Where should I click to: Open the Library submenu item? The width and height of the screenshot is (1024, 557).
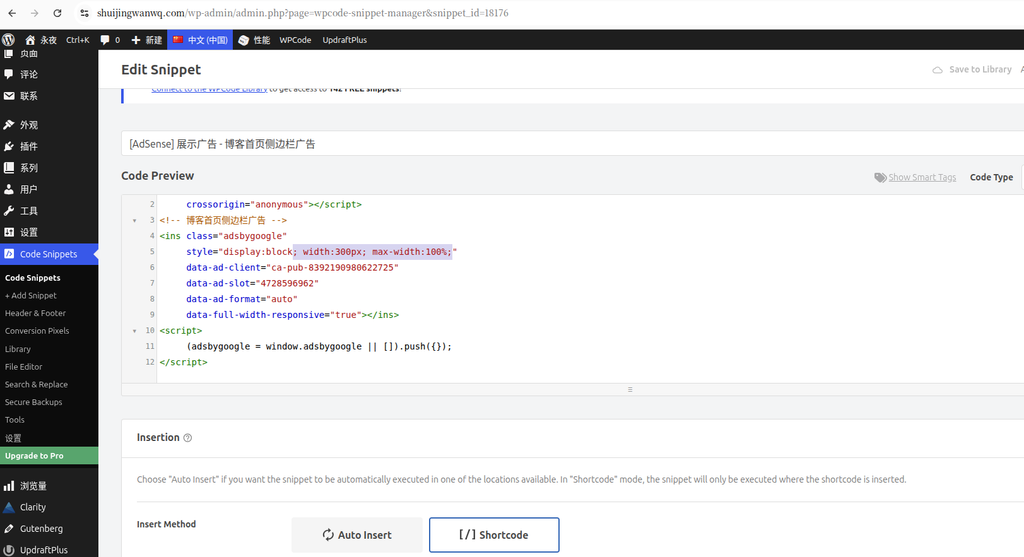click(18, 349)
